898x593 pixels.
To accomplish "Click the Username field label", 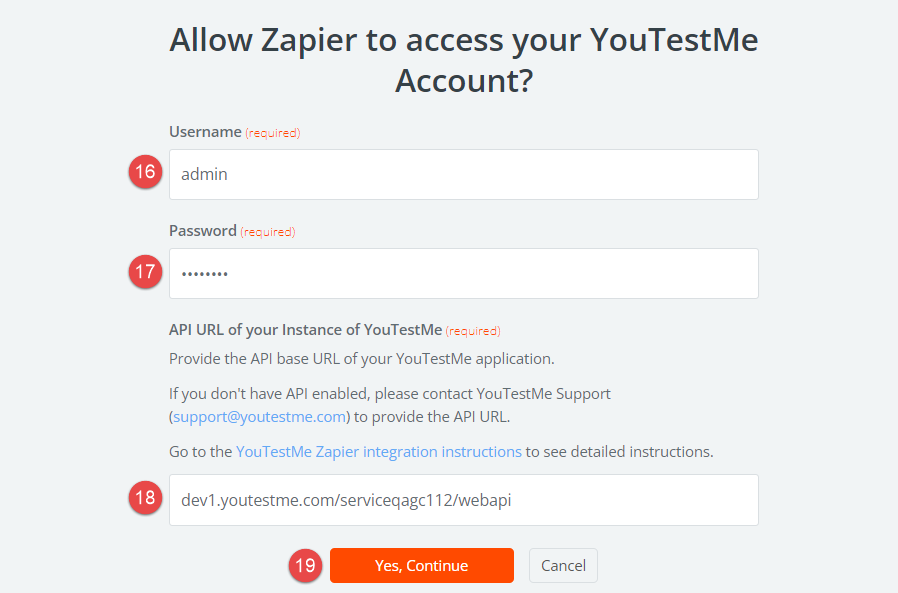I will tap(205, 132).
